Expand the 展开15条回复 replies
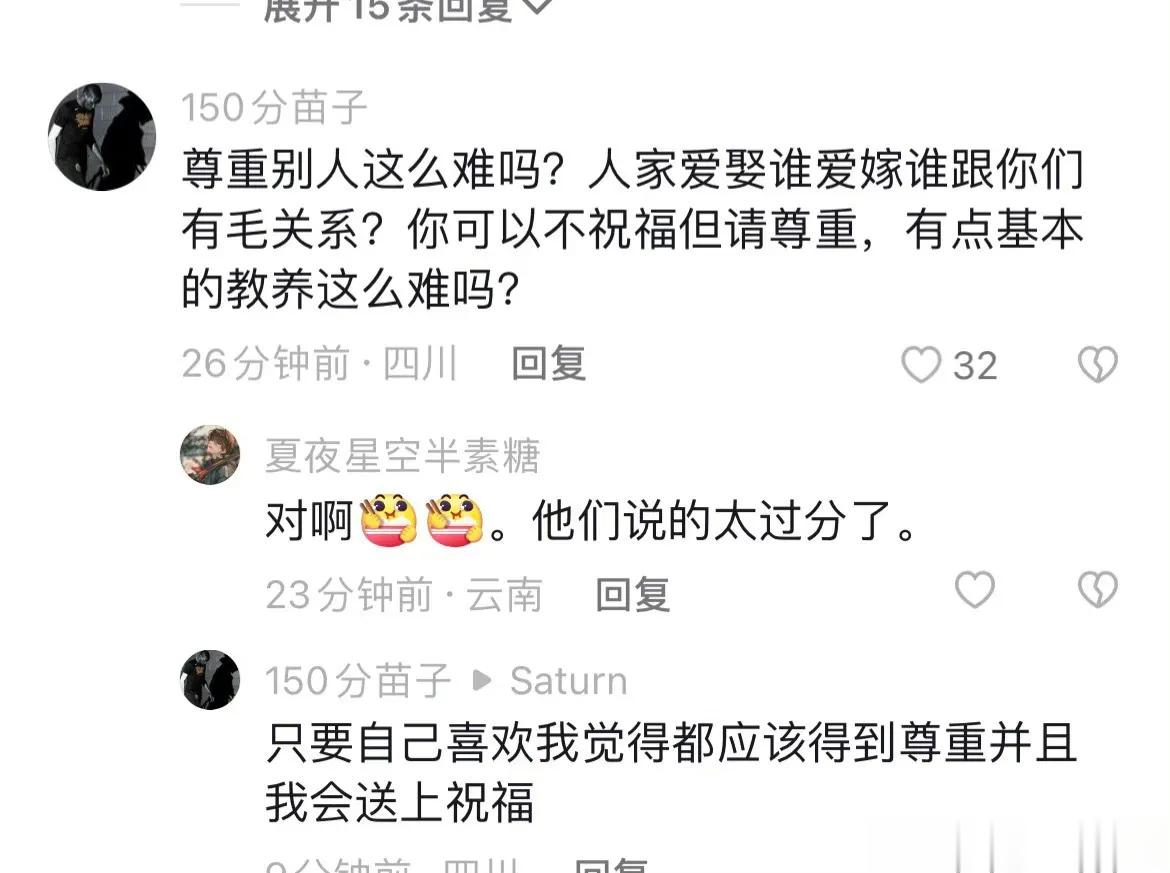The width and height of the screenshot is (1170, 873). tap(408, 10)
